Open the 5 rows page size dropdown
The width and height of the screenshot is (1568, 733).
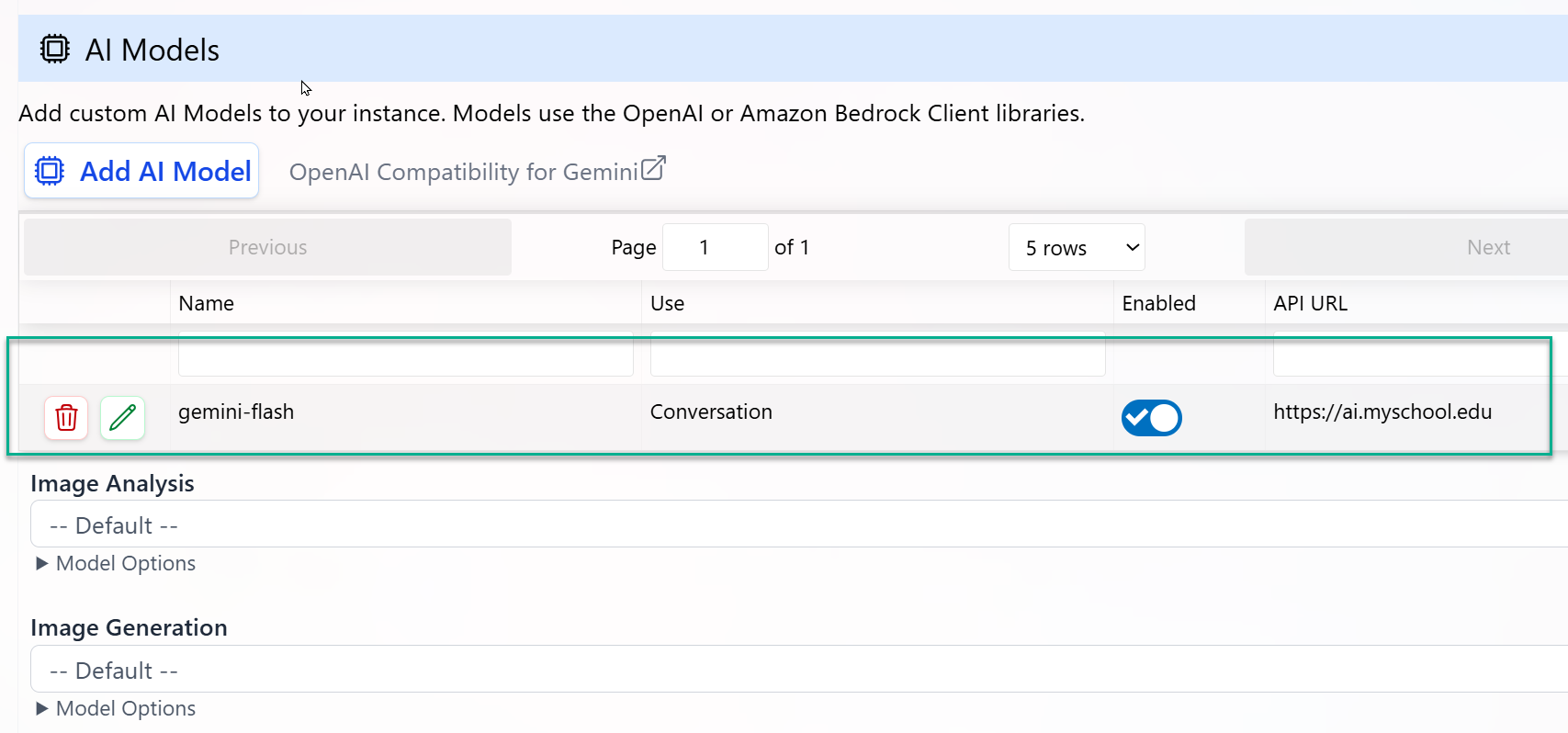pos(1076,248)
